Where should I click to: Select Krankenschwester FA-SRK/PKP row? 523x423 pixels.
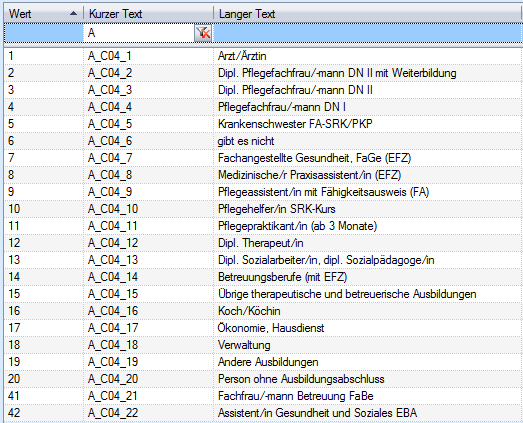[x=264, y=124]
